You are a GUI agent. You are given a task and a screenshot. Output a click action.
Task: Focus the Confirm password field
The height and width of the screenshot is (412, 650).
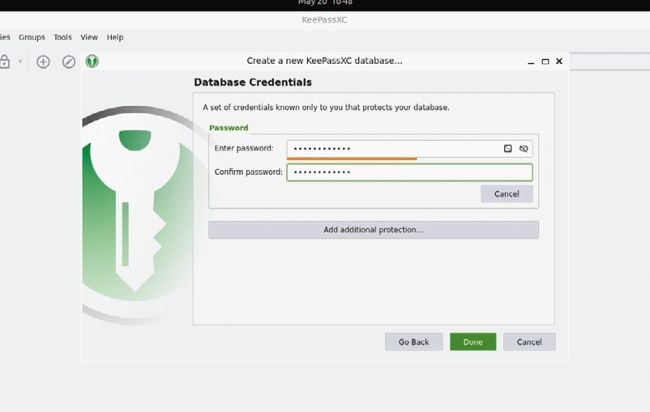(408, 172)
